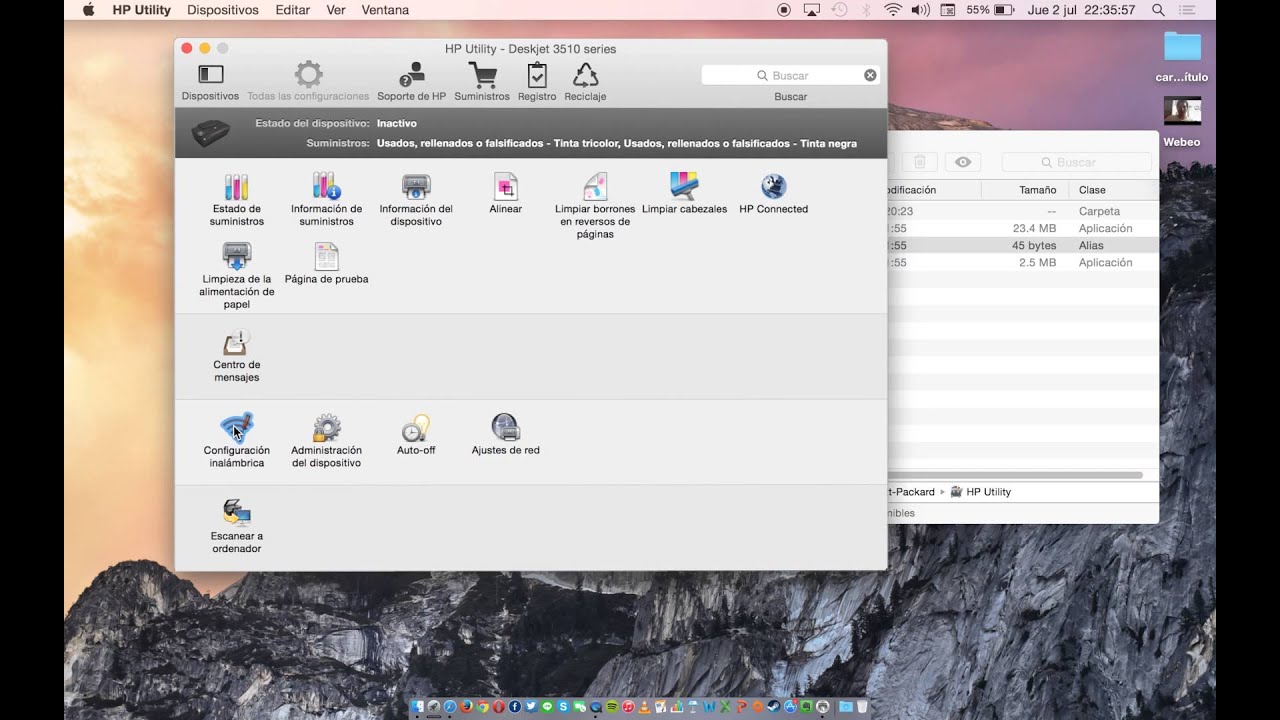This screenshot has height=720, width=1280.
Task: Open Escanear a ordenador
Action: pos(237,527)
